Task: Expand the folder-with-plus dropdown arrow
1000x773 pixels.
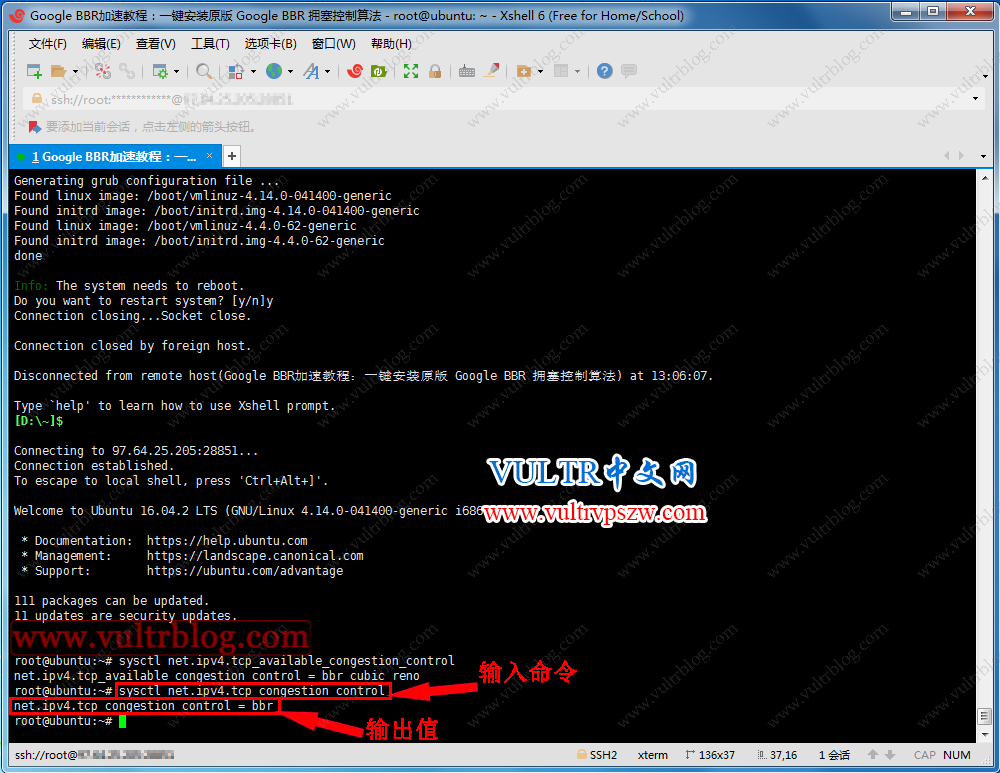Action: tap(541, 71)
